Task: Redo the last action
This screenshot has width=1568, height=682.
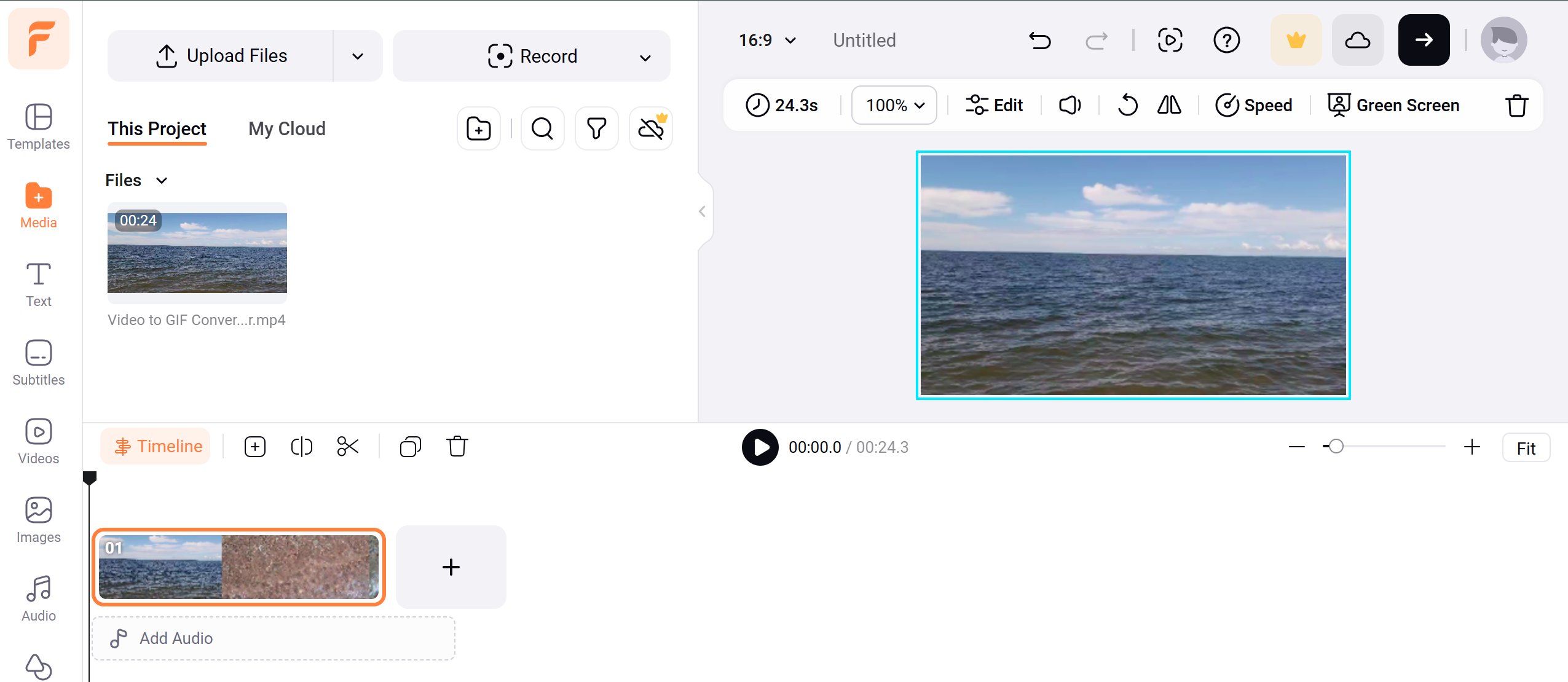Action: [x=1096, y=41]
